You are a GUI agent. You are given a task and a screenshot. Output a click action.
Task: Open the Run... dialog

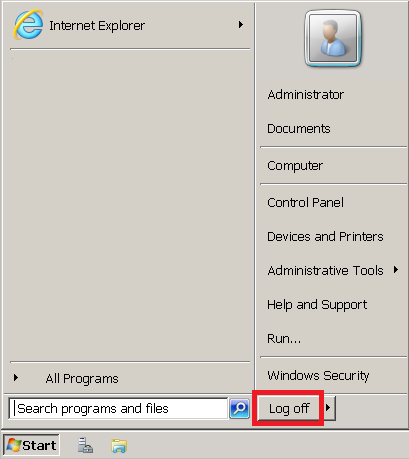284,339
